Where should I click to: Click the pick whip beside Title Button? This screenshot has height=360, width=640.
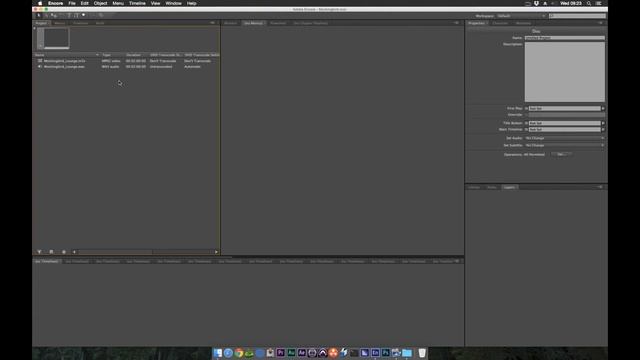click(527, 123)
